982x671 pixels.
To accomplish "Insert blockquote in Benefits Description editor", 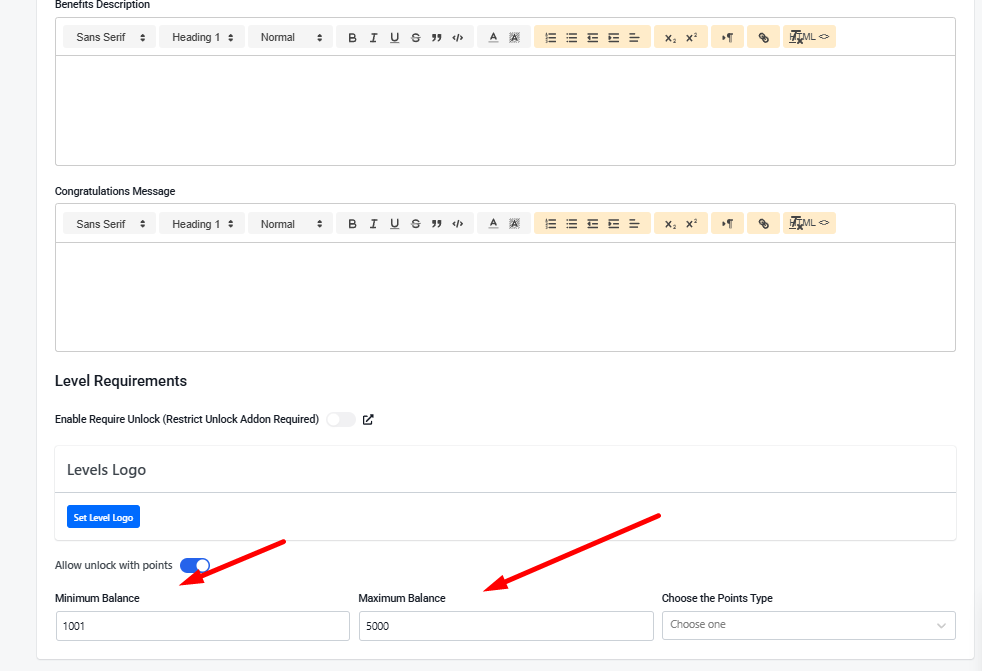I will (437, 38).
